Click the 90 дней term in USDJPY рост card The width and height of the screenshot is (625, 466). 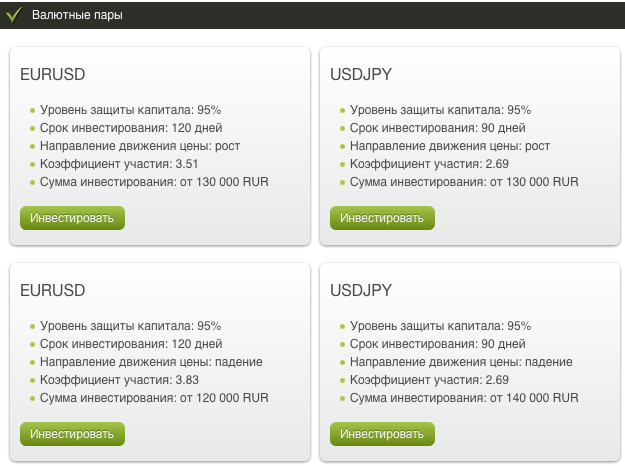pos(503,128)
